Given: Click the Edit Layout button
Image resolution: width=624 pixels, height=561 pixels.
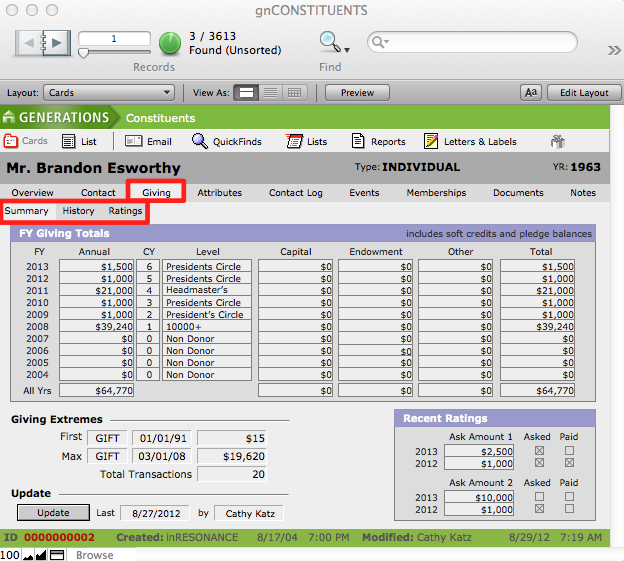Looking at the screenshot, I should [x=583, y=92].
